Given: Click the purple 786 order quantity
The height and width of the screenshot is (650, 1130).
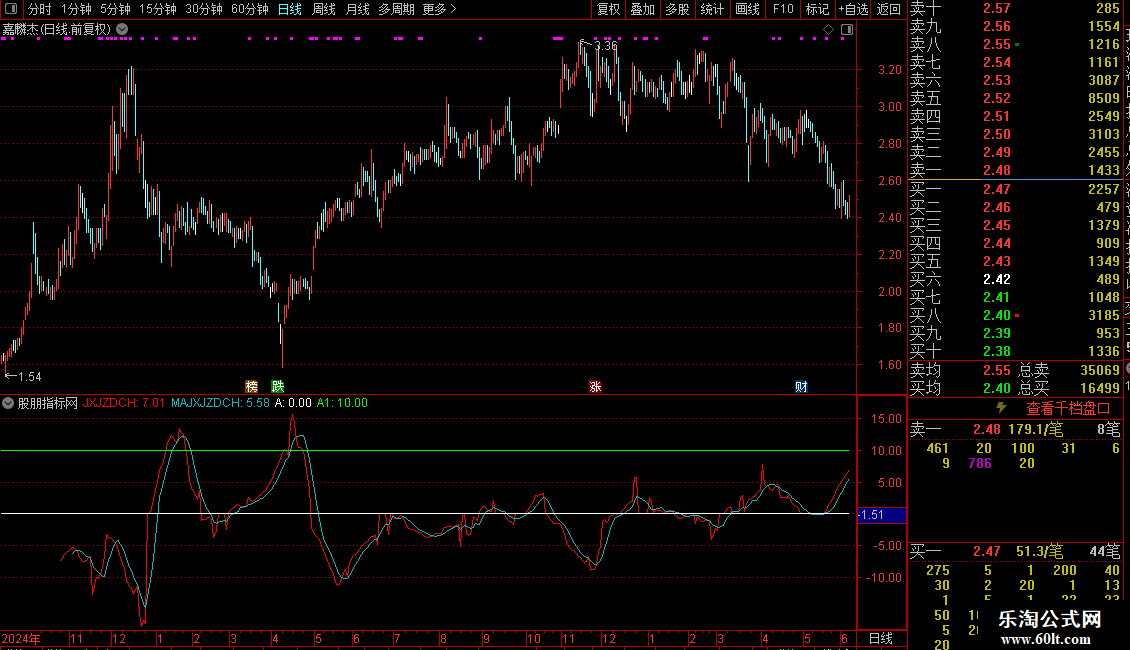Looking at the screenshot, I should pos(979,463).
